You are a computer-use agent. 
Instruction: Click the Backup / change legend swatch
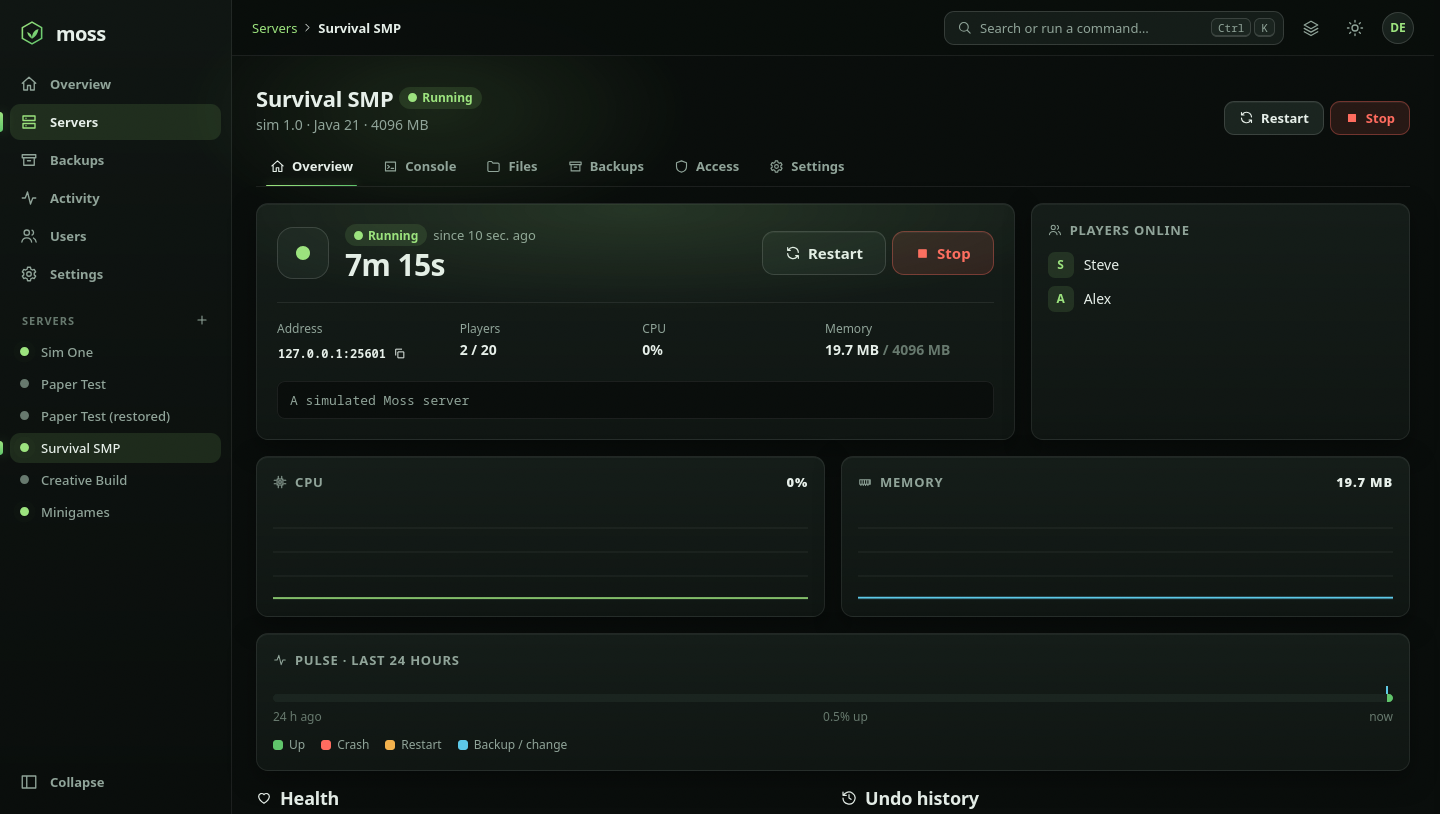pos(463,745)
